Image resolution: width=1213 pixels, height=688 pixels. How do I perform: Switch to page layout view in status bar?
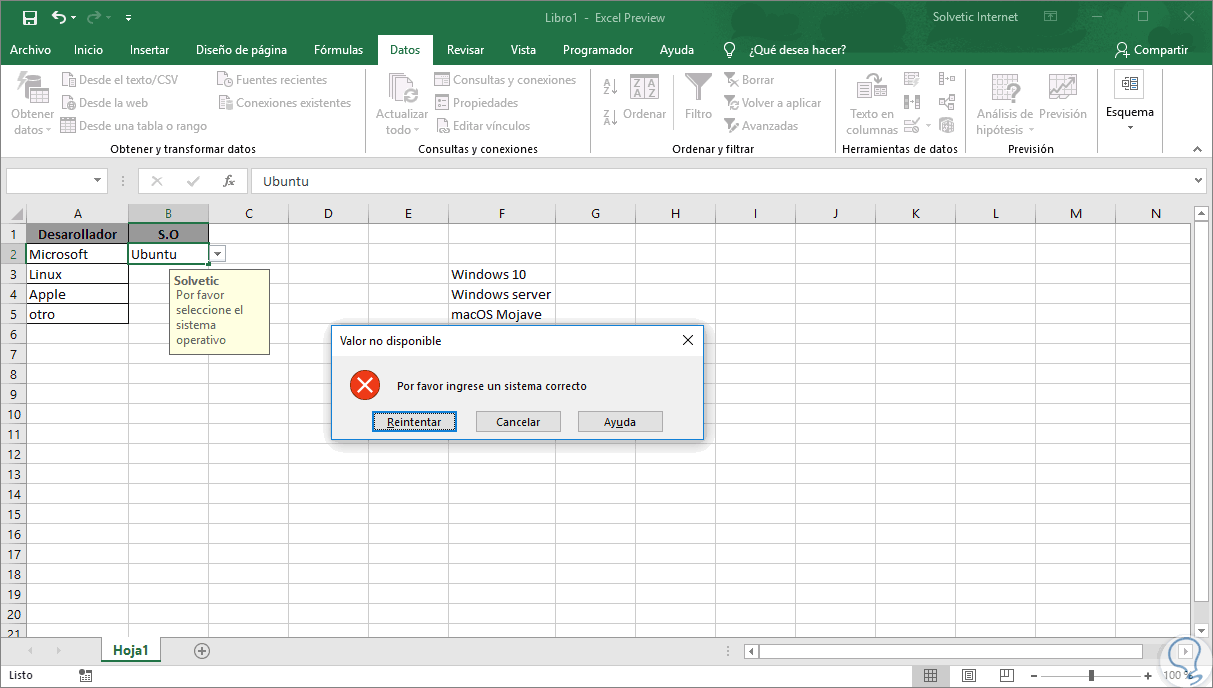(x=968, y=675)
